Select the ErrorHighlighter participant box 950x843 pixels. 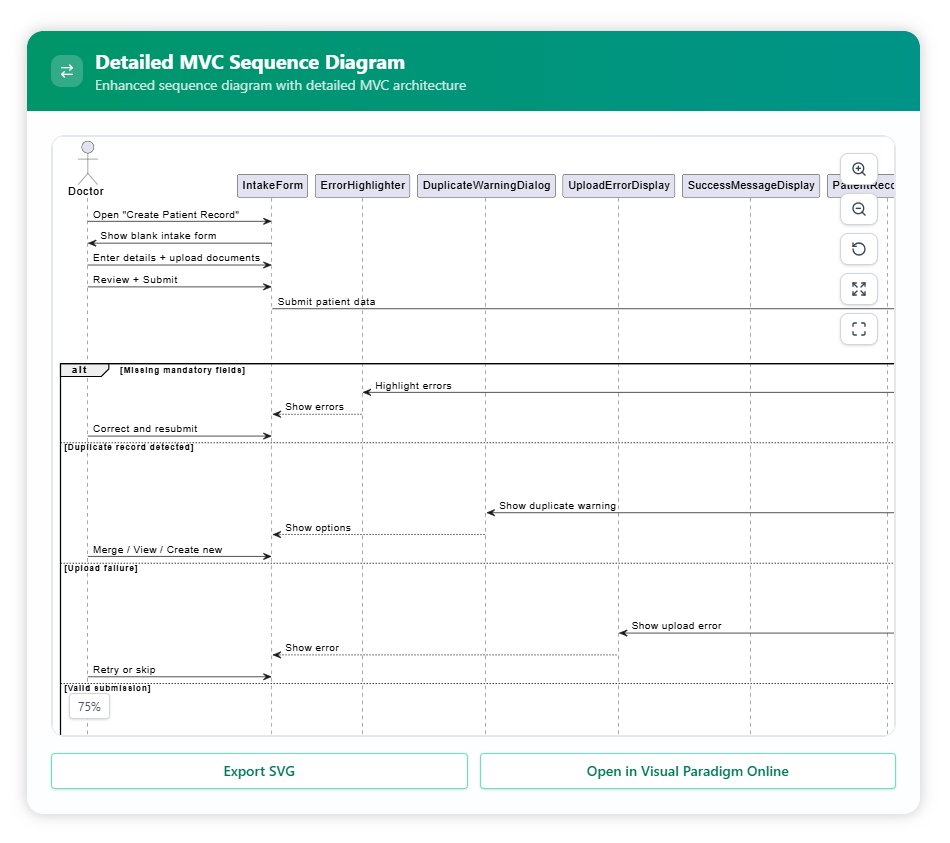(363, 185)
